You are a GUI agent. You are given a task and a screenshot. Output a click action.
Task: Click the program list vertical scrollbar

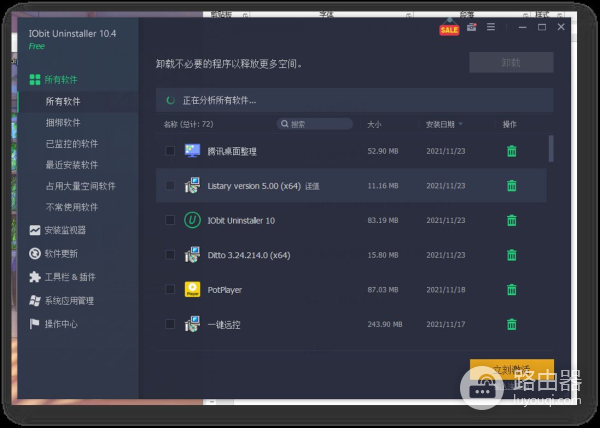pos(550,149)
